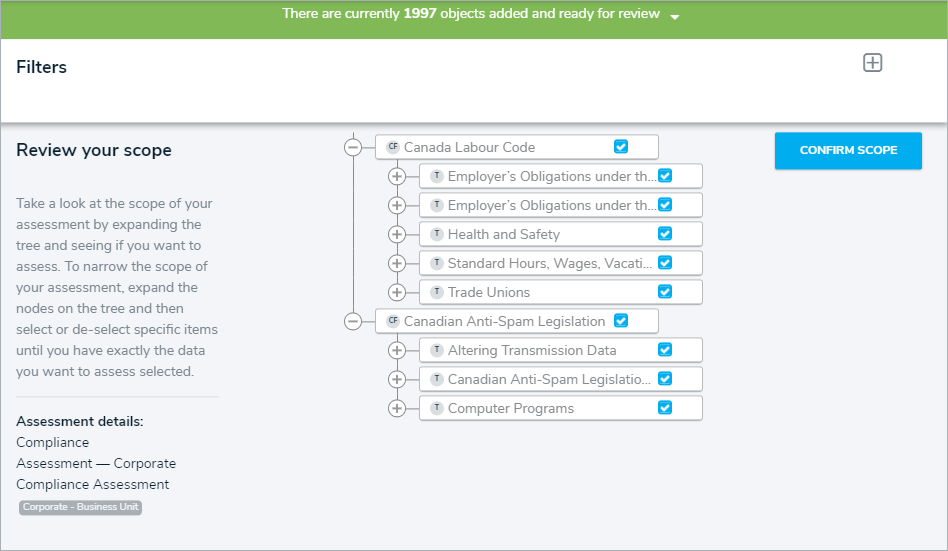Image resolution: width=948 pixels, height=551 pixels.
Task: Click the T icon beside Trade Unions
Action: click(436, 292)
